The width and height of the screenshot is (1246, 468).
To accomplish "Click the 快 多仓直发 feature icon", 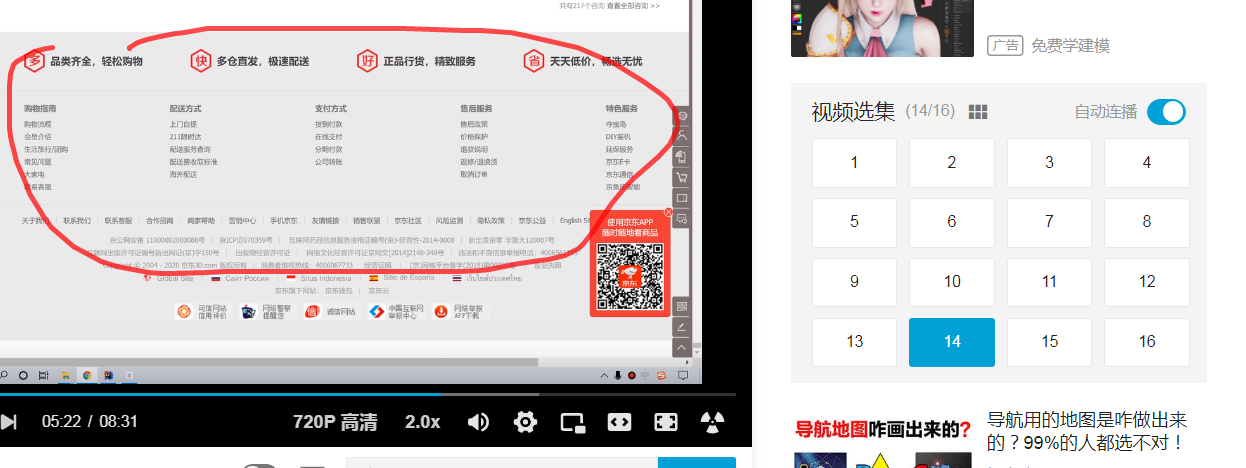I will coord(201,61).
